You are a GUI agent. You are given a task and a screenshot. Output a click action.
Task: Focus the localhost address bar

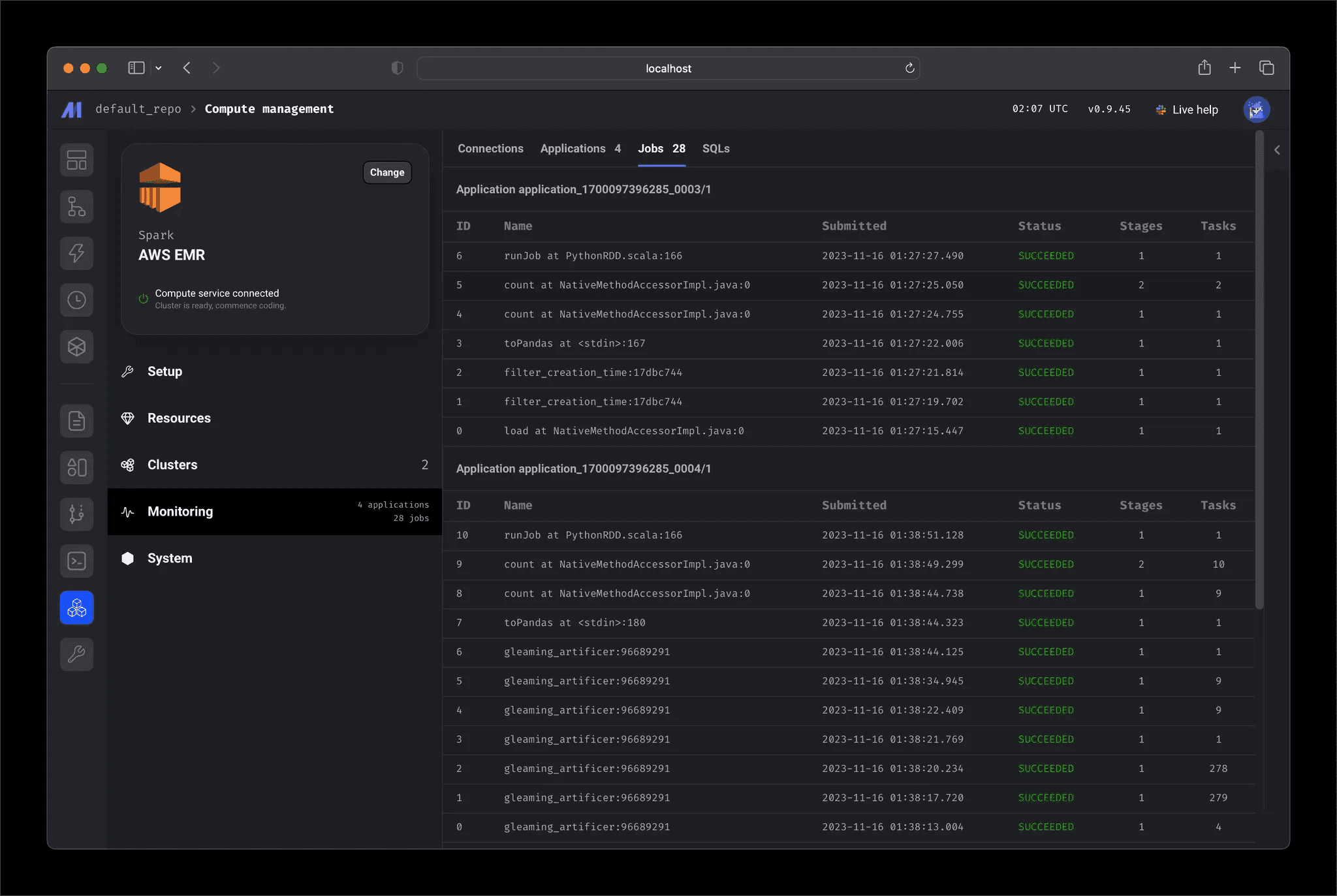pos(668,68)
